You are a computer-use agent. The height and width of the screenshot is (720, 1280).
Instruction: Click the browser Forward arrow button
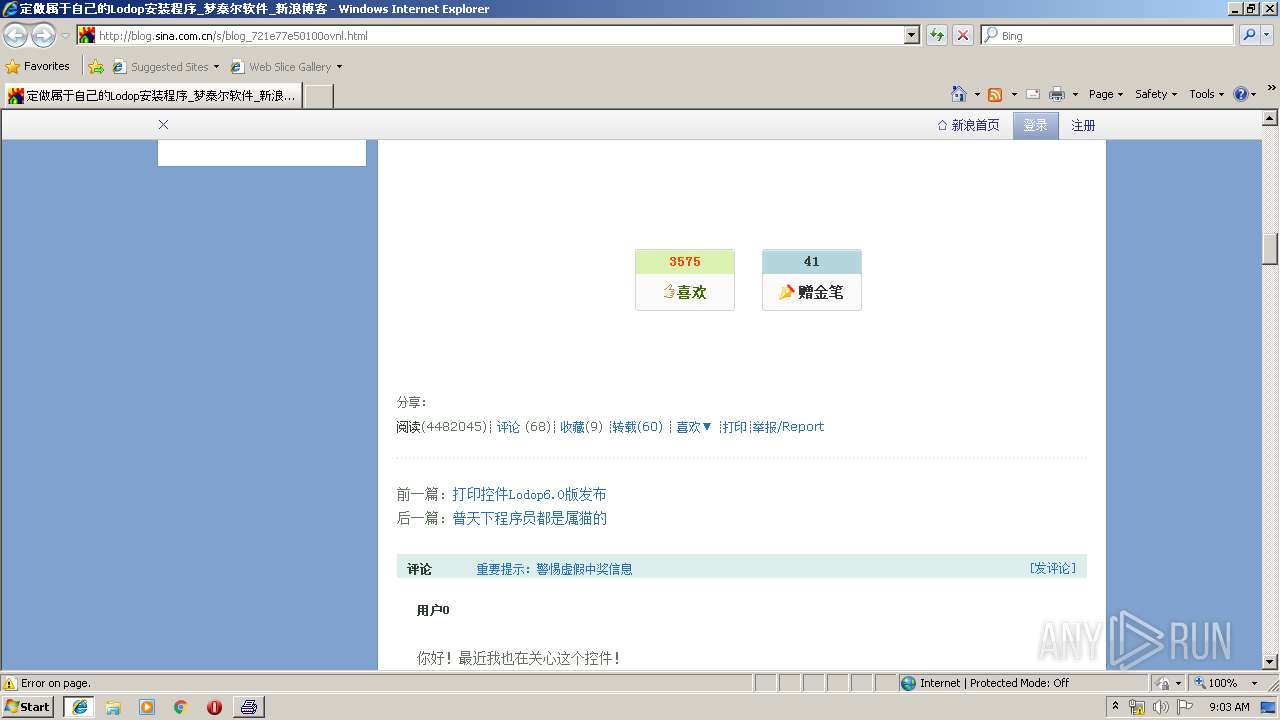[43, 35]
